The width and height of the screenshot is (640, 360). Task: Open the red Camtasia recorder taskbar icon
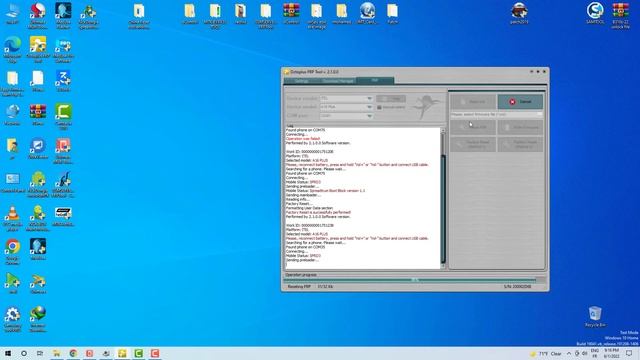[155, 353]
